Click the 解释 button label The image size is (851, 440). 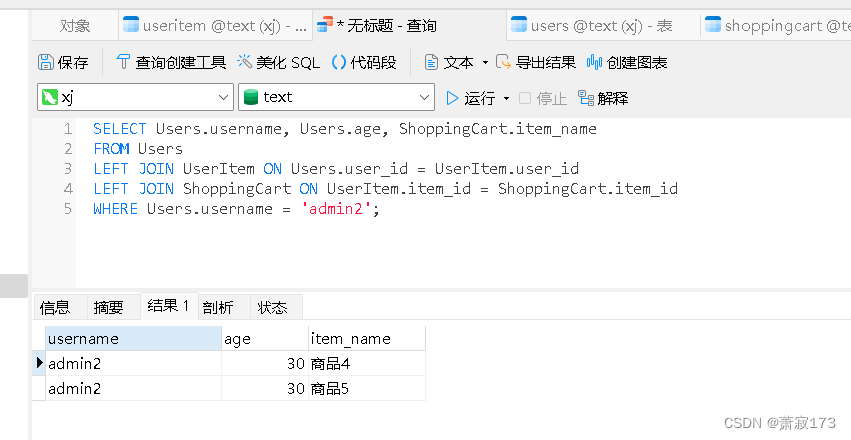pos(613,98)
